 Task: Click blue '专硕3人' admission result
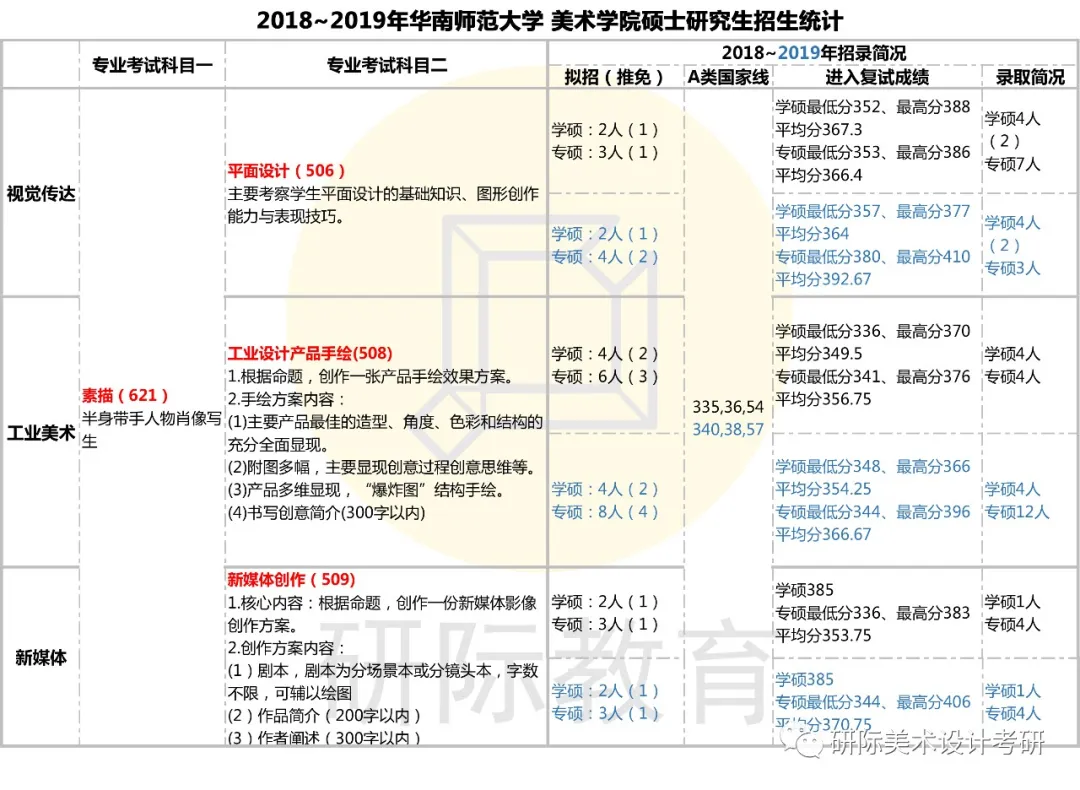point(1012,269)
